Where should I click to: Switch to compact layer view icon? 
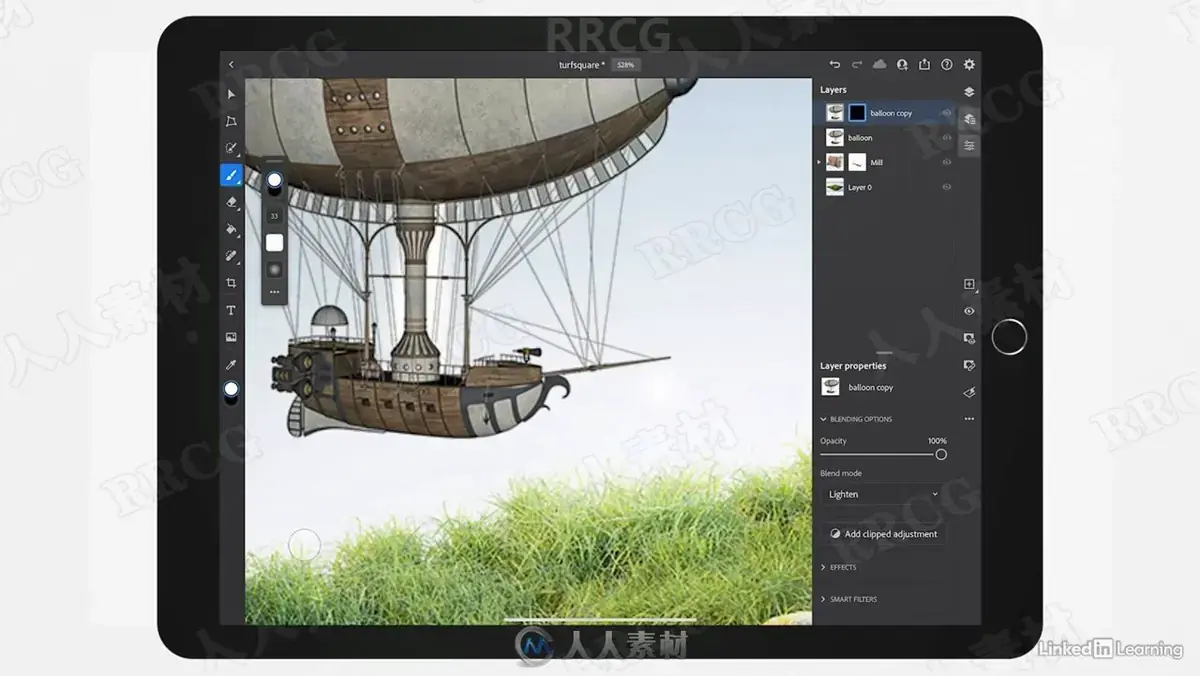point(969,91)
